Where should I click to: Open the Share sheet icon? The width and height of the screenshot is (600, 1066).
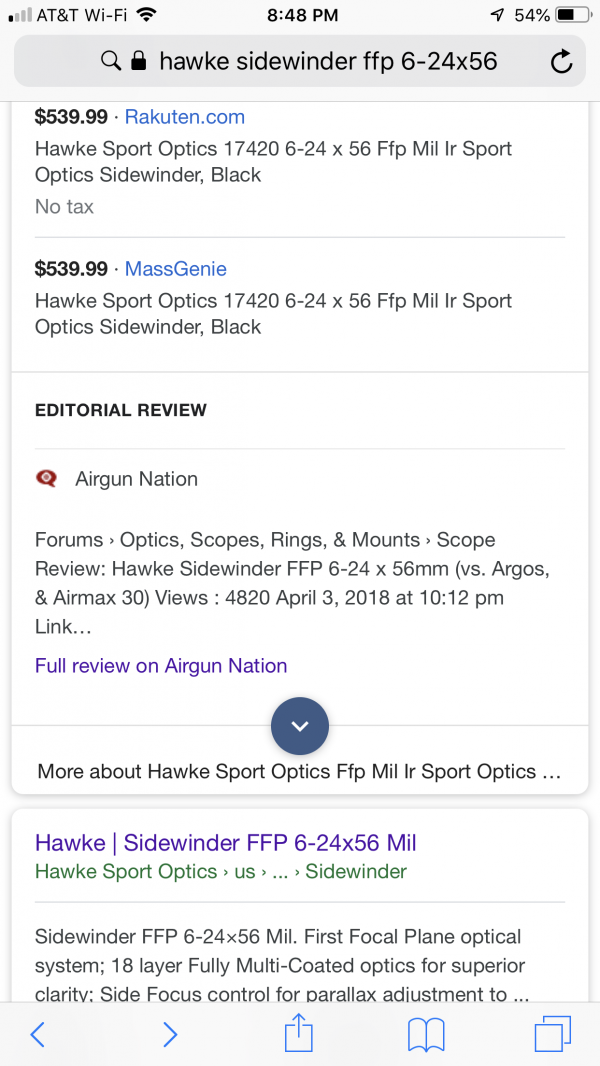point(299,1033)
